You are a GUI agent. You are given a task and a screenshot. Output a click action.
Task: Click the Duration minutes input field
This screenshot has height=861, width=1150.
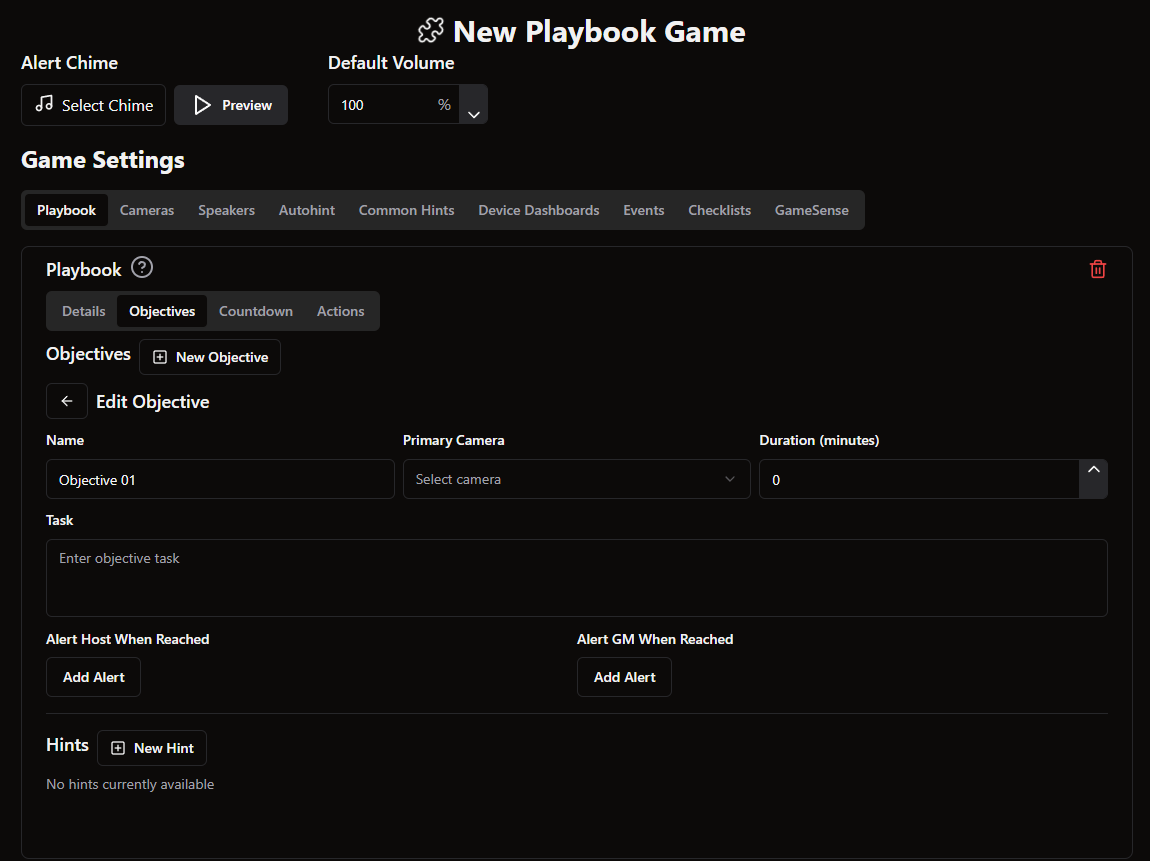pos(919,480)
